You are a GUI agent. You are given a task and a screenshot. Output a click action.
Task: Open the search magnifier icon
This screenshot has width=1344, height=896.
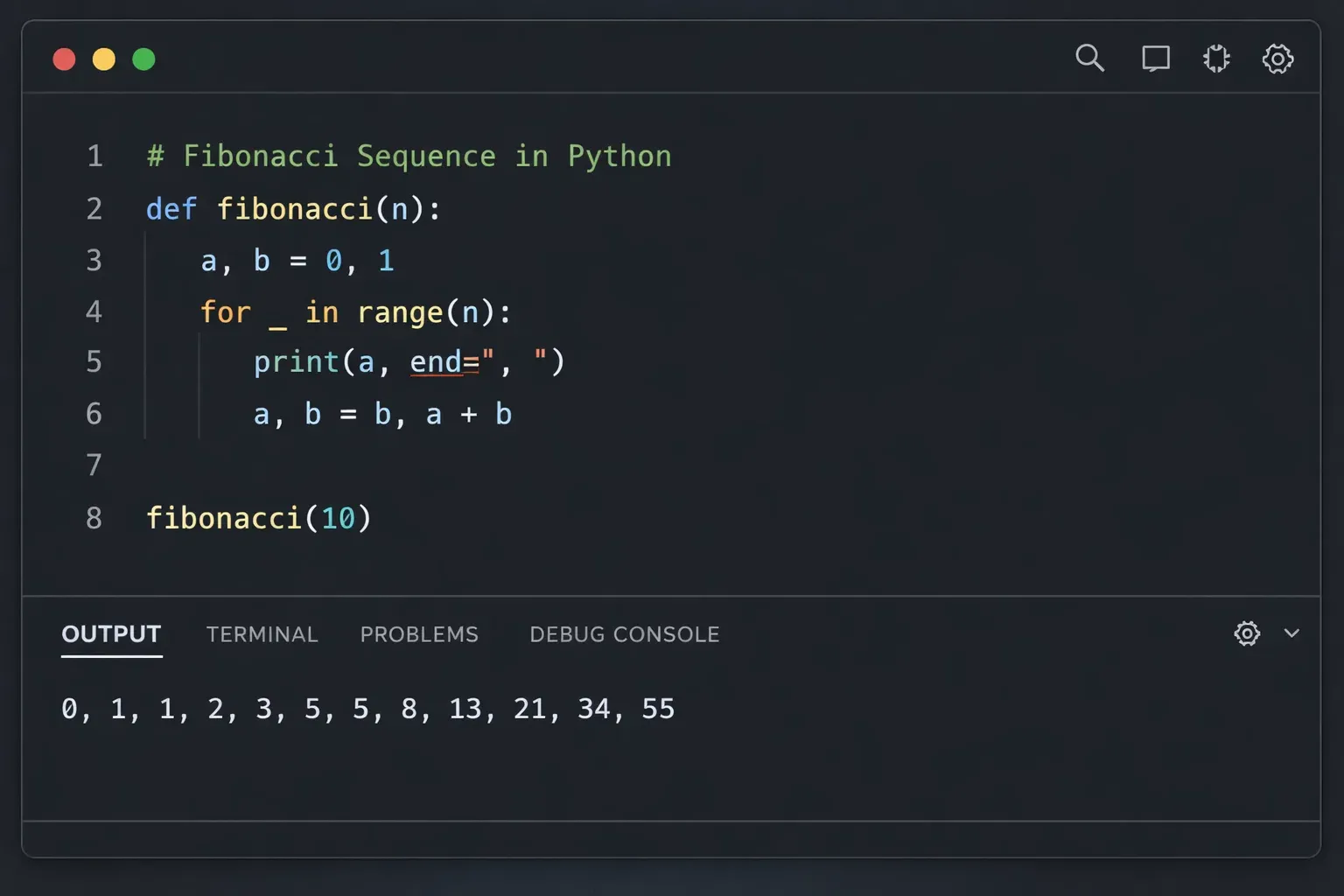[1089, 59]
